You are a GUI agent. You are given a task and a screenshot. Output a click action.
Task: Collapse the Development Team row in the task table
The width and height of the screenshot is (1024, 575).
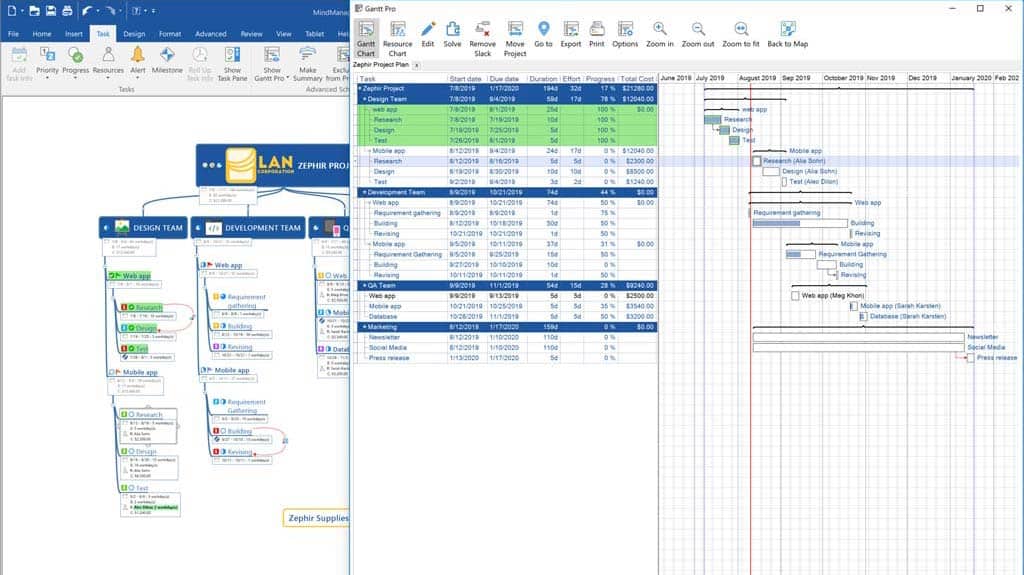click(364, 193)
